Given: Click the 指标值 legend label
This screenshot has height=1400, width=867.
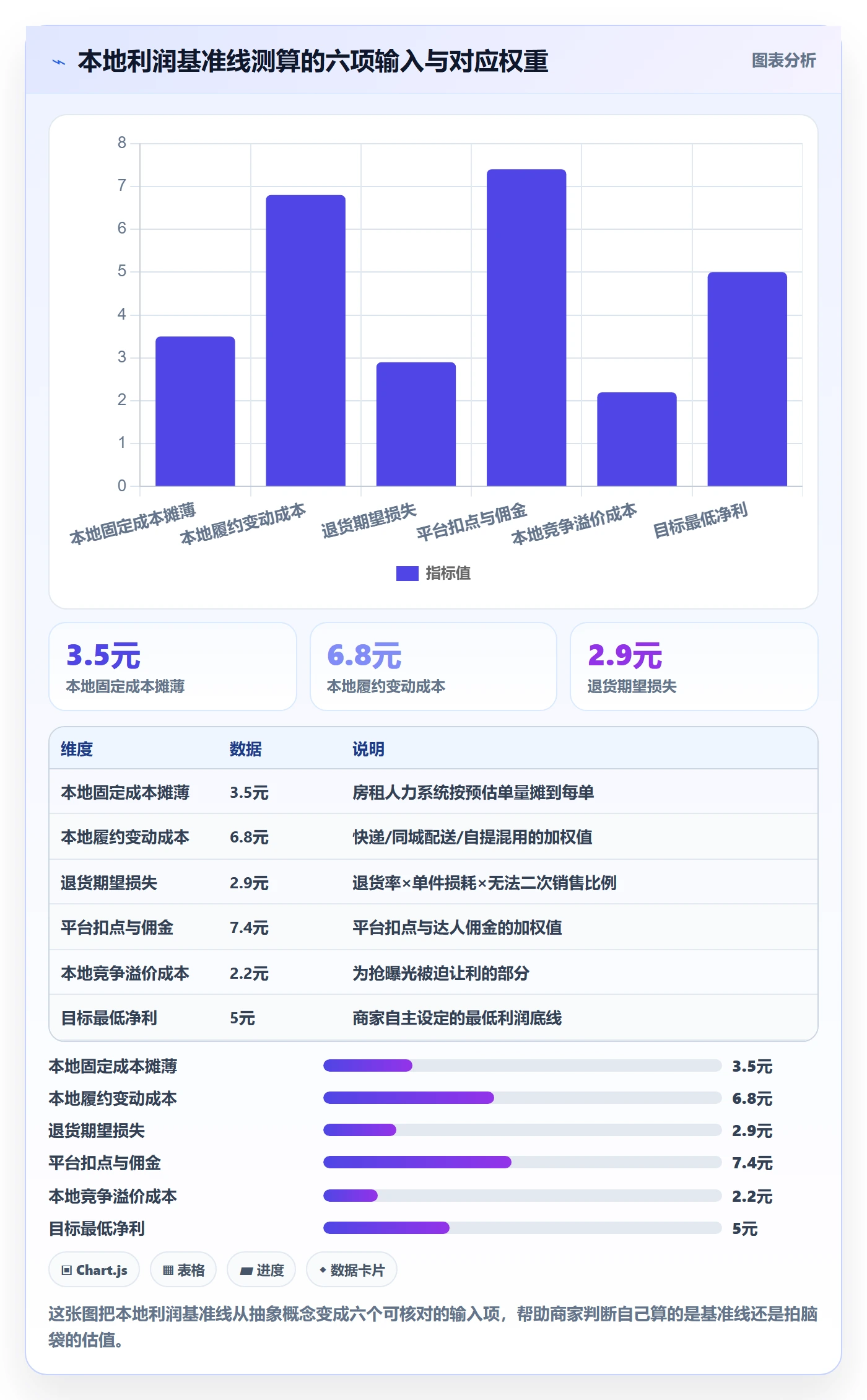Looking at the screenshot, I should tap(448, 574).
